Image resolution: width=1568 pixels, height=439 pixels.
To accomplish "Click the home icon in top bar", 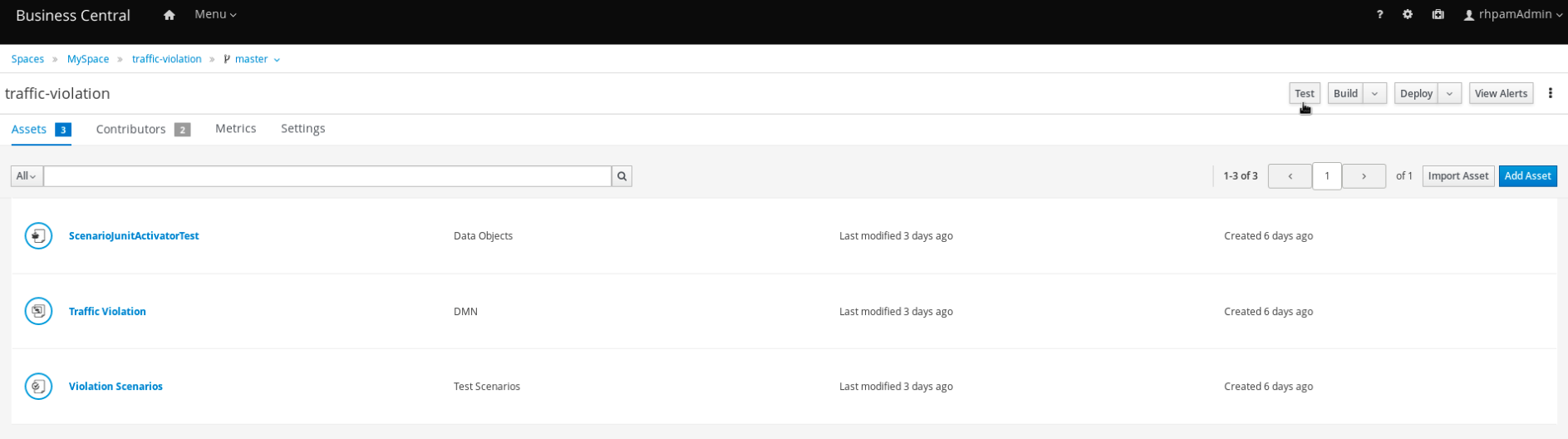I will (x=170, y=15).
